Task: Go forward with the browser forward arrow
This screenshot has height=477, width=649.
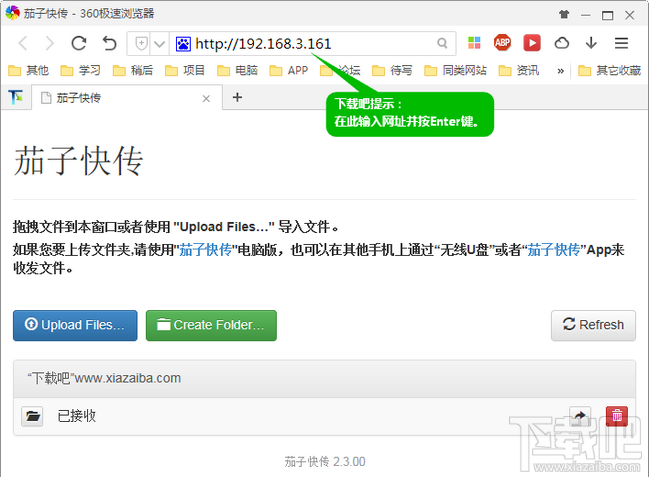Action: point(50,43)
